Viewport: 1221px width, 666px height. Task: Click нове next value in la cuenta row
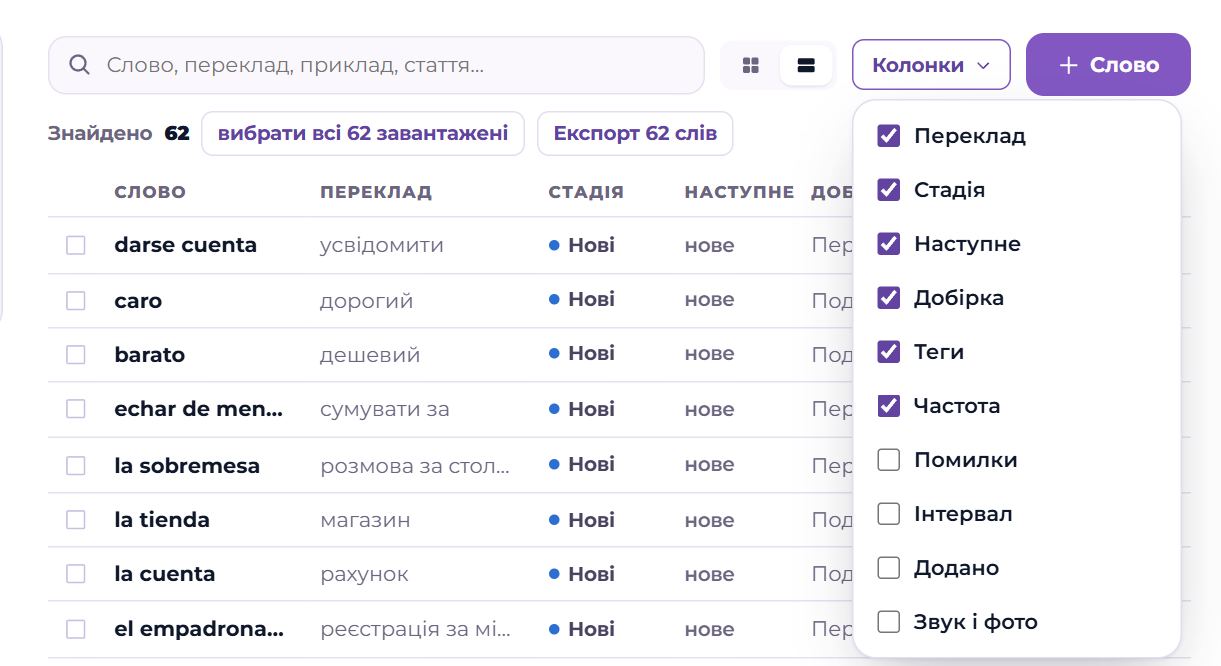point(710,575)
